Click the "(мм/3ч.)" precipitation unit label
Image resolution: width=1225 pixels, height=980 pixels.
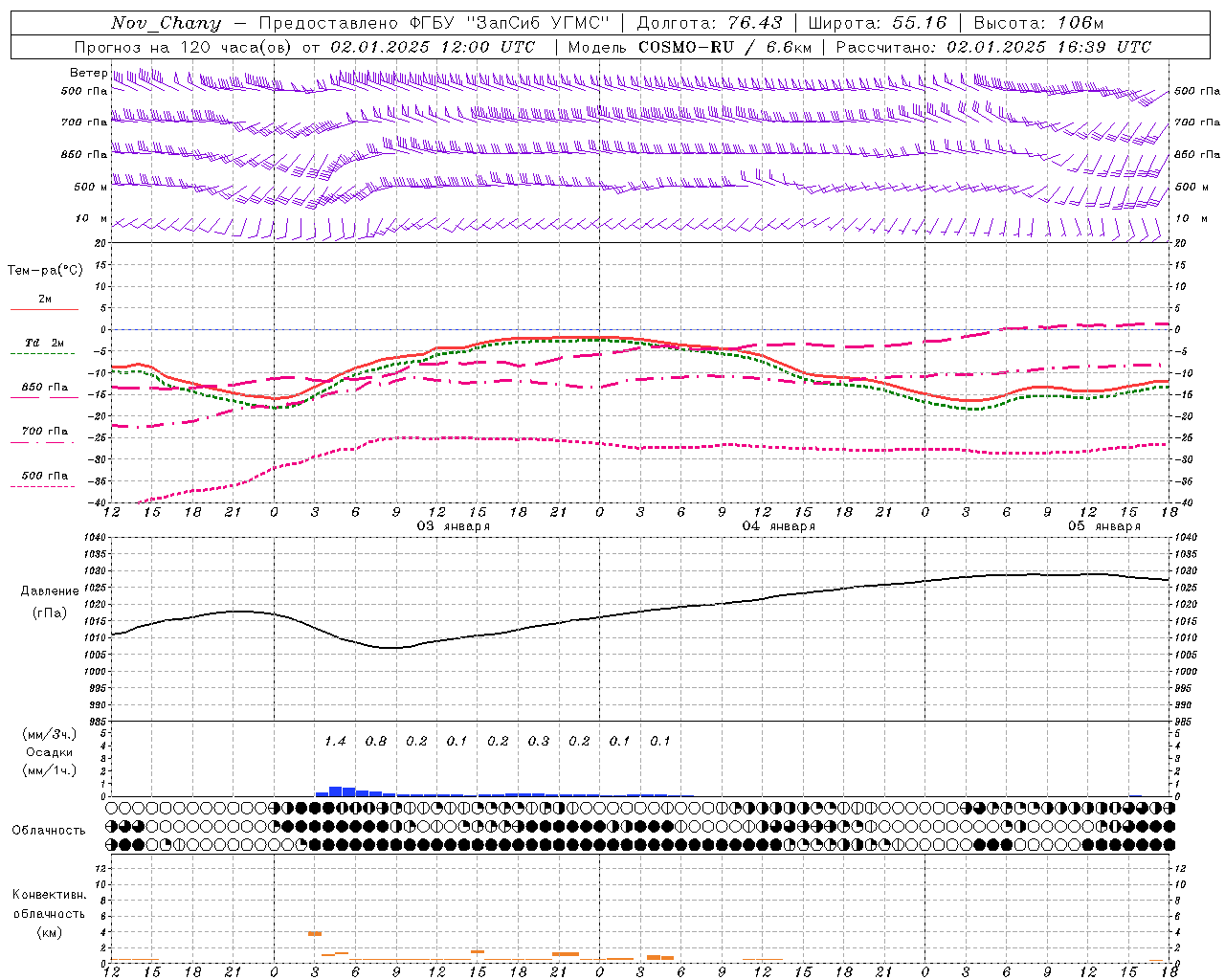point(49,734)
